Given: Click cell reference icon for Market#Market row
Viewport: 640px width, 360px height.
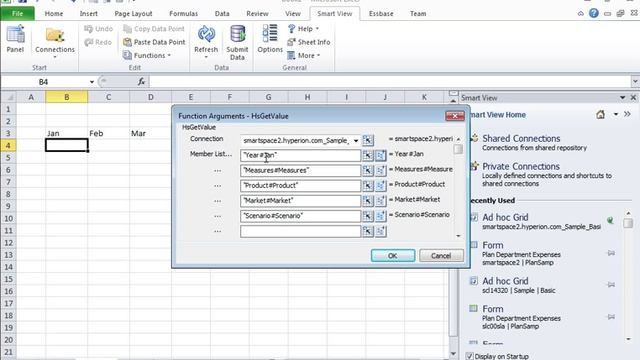Looking at the screenshot, I should pos(368,200).
